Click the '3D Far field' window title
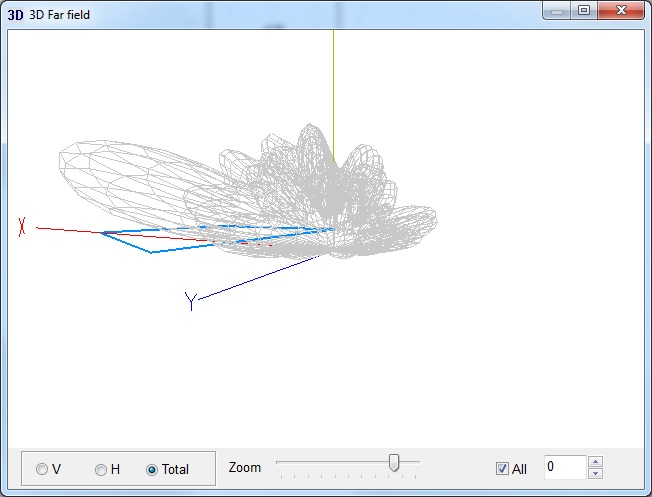 (x=59, y=15)
